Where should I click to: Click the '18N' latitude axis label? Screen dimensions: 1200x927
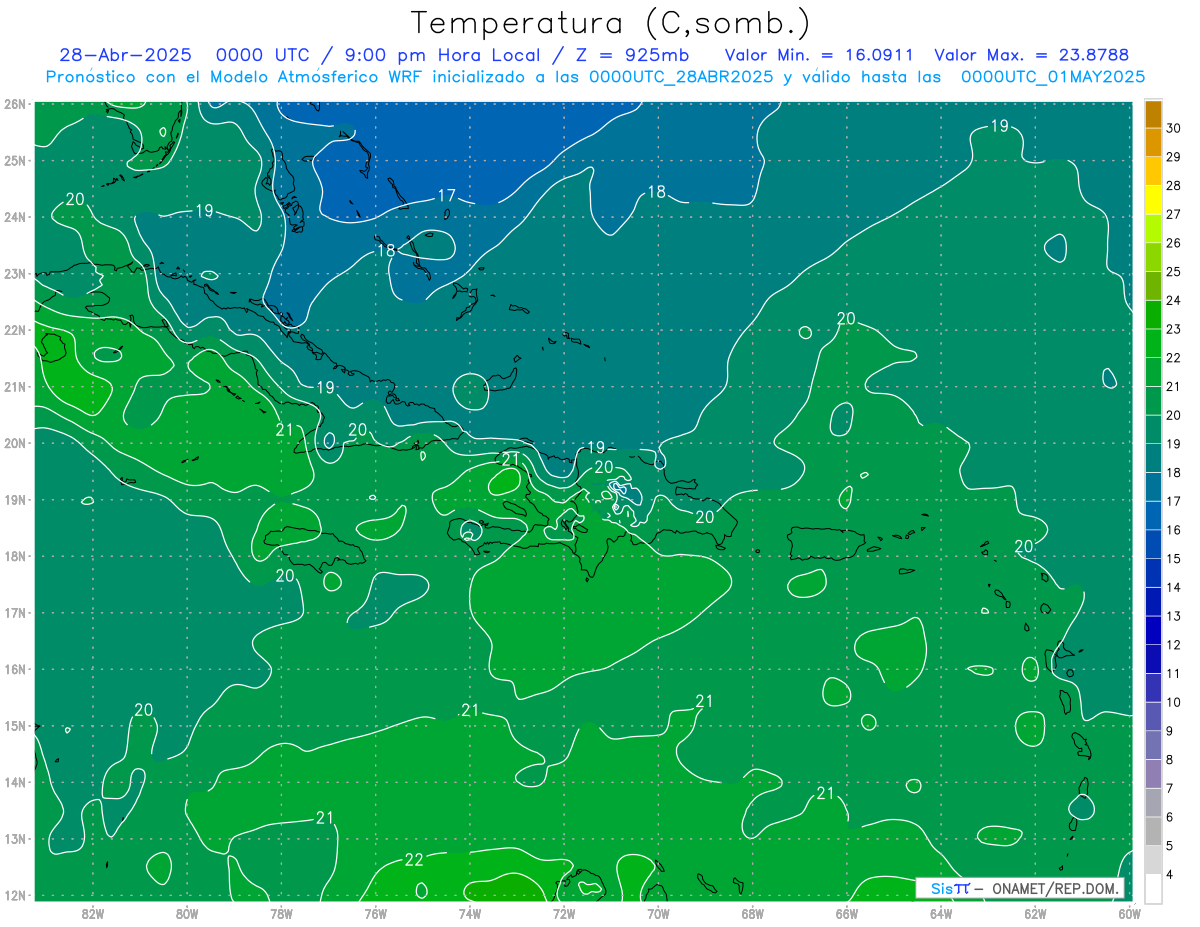[x=15, y=556]
